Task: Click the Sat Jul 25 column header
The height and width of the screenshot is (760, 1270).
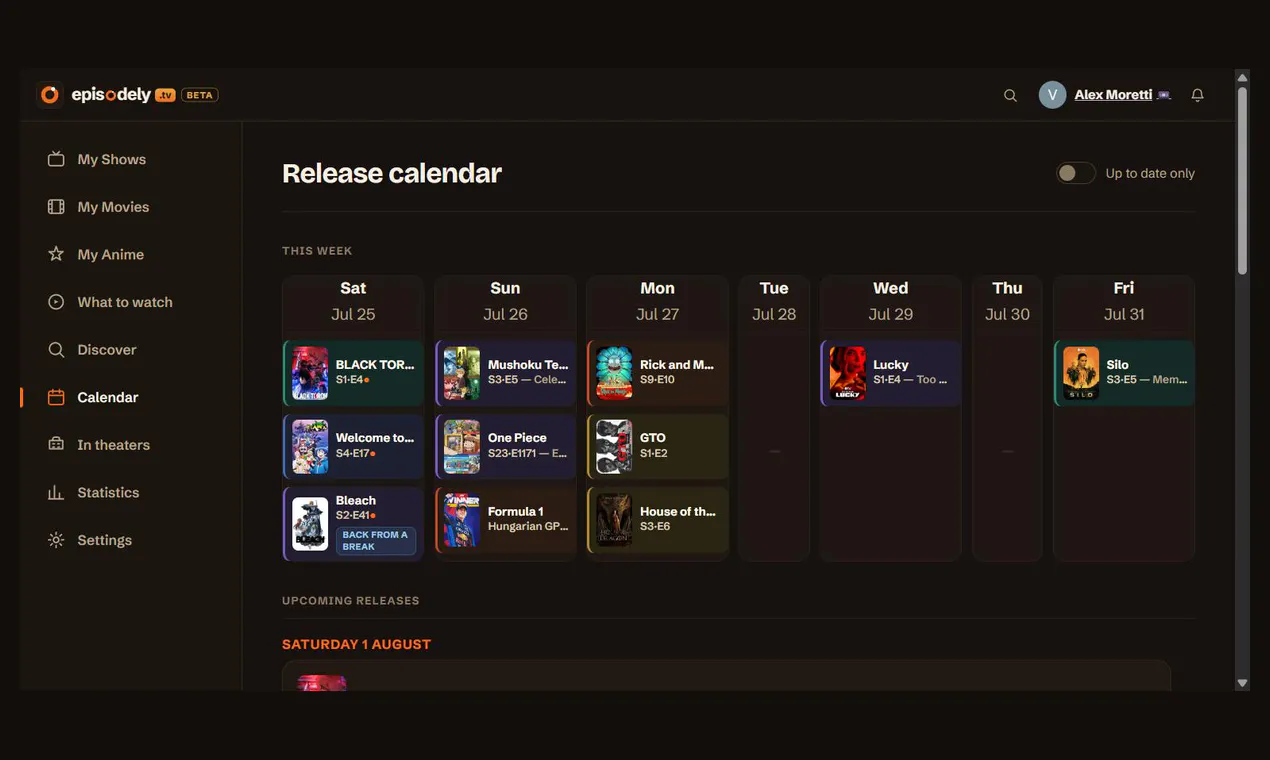Action: coord(353,301)
